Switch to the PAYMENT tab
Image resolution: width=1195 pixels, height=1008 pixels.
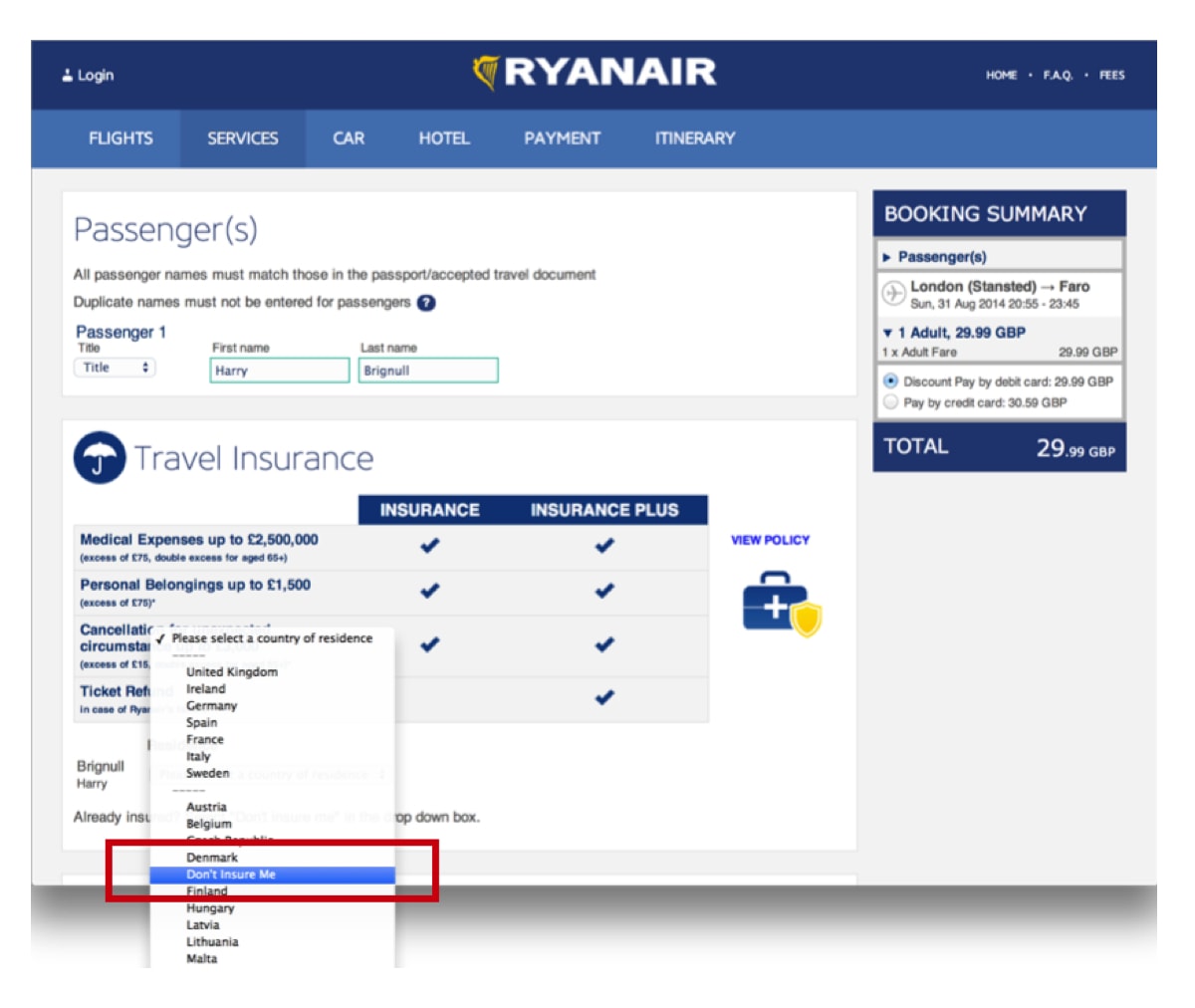(562, 138)
